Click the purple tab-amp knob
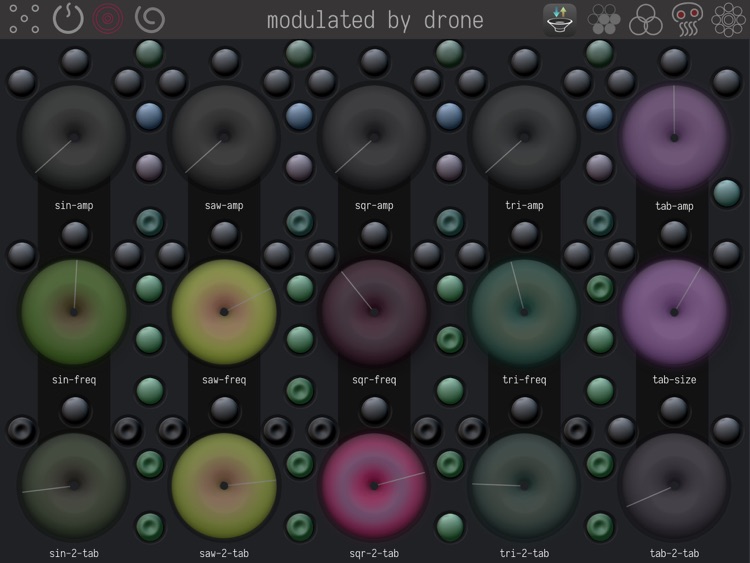 coord(674,137)
